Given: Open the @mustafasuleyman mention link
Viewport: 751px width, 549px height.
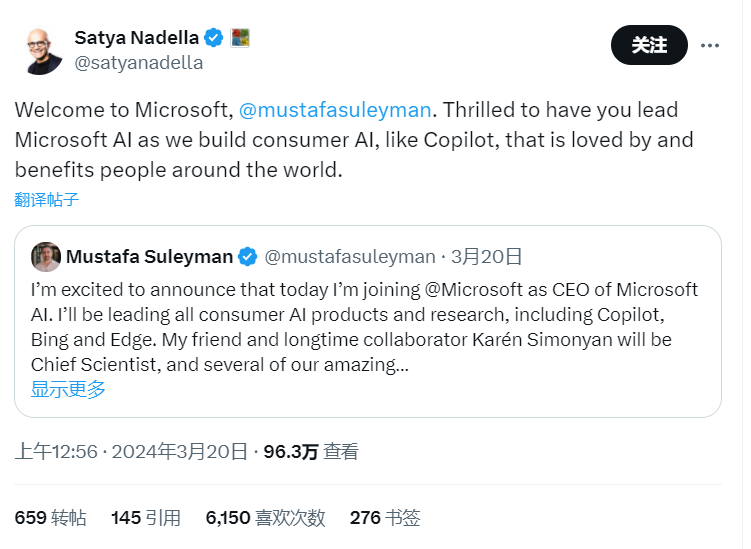Looking at the screenshot, I should (x=335, y=107).
